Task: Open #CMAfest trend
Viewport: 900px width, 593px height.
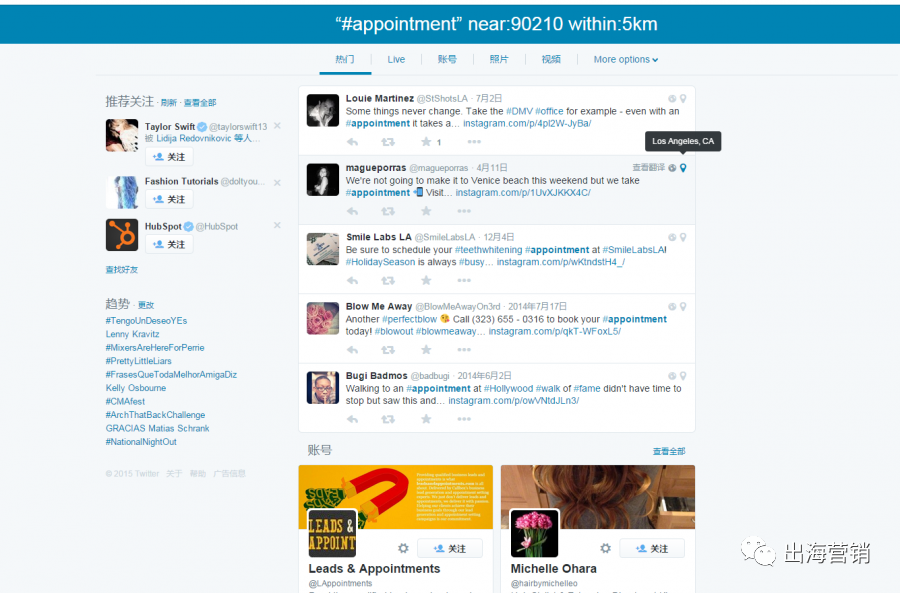Action: [125, 401]
